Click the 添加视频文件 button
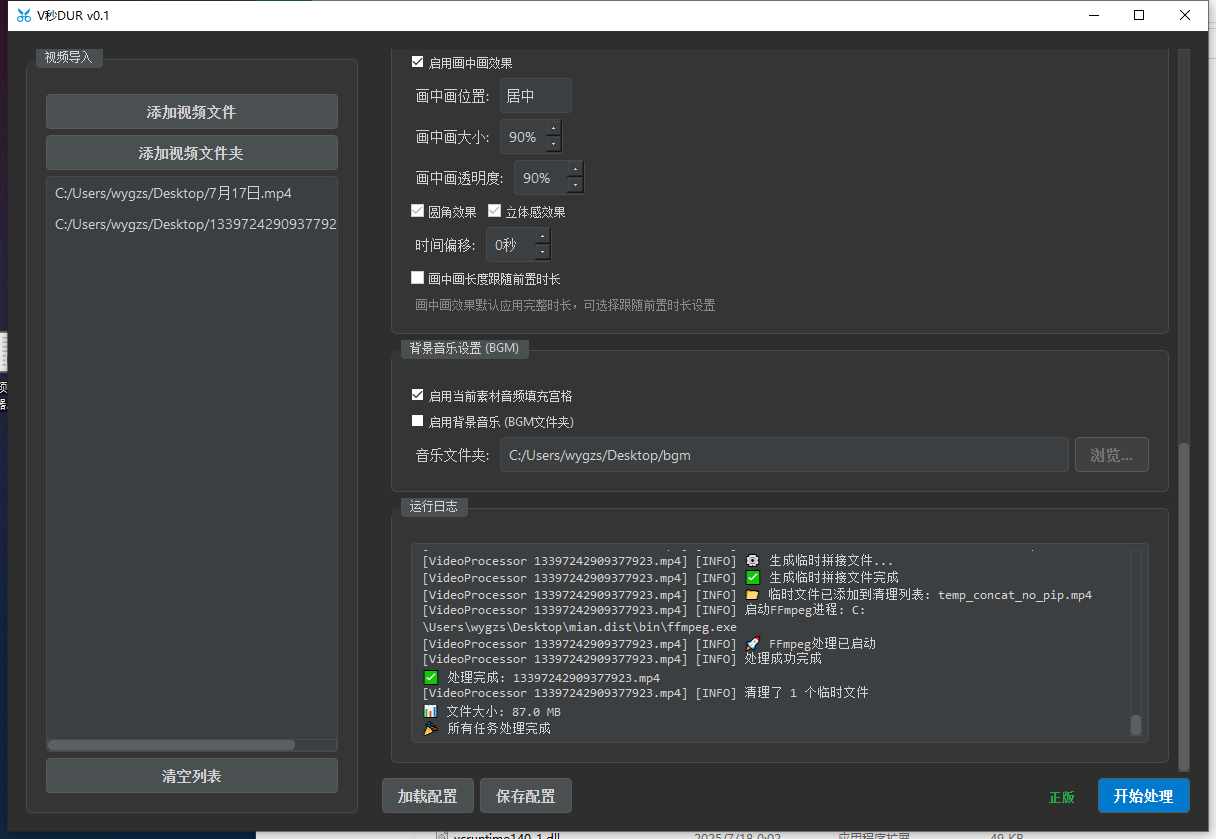 [x=192, y=112]
